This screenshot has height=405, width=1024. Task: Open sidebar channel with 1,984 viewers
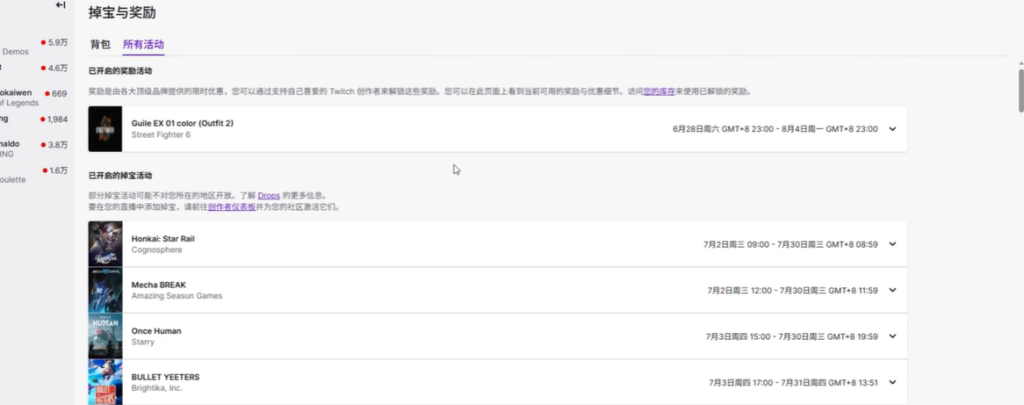tap(34, 120)
